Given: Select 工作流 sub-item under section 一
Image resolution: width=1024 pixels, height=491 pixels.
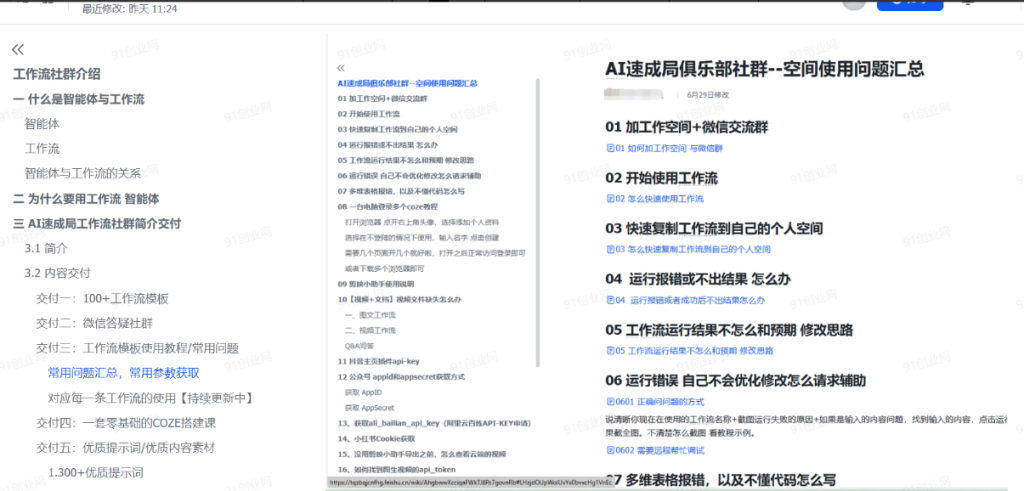Looking at the screenshot, I should (x=42, y=149).
